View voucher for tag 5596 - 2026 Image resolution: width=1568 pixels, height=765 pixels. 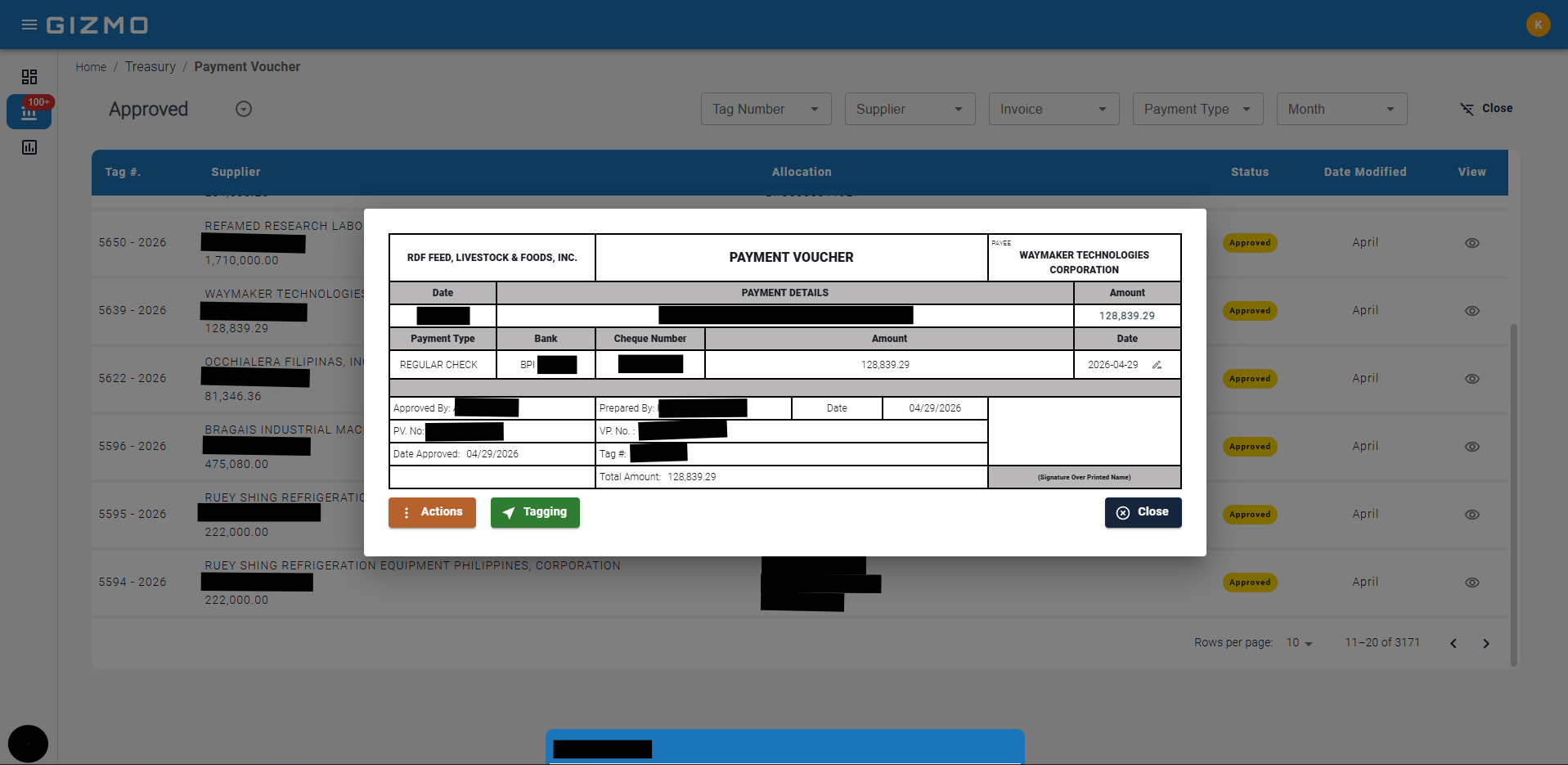tap(1471, 447)
